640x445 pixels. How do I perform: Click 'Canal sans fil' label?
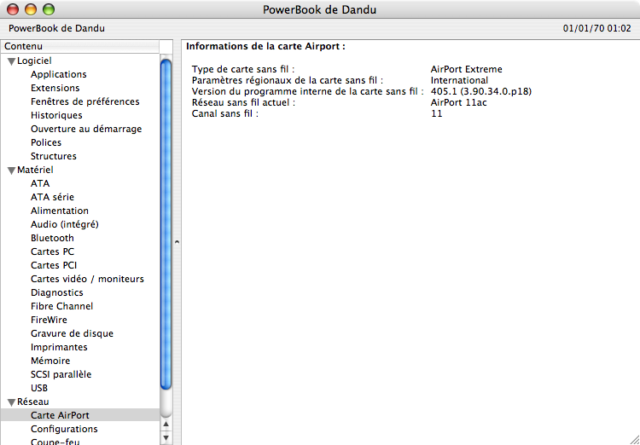pyautogui.click(x=225, y=113)
